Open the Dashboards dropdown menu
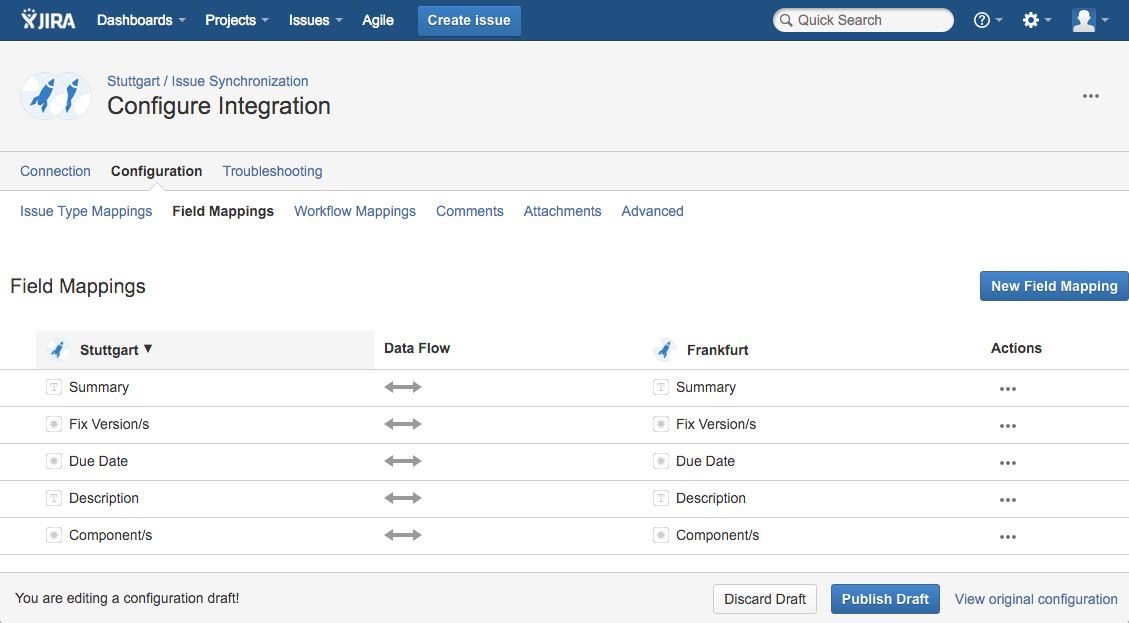 point(141,20)
